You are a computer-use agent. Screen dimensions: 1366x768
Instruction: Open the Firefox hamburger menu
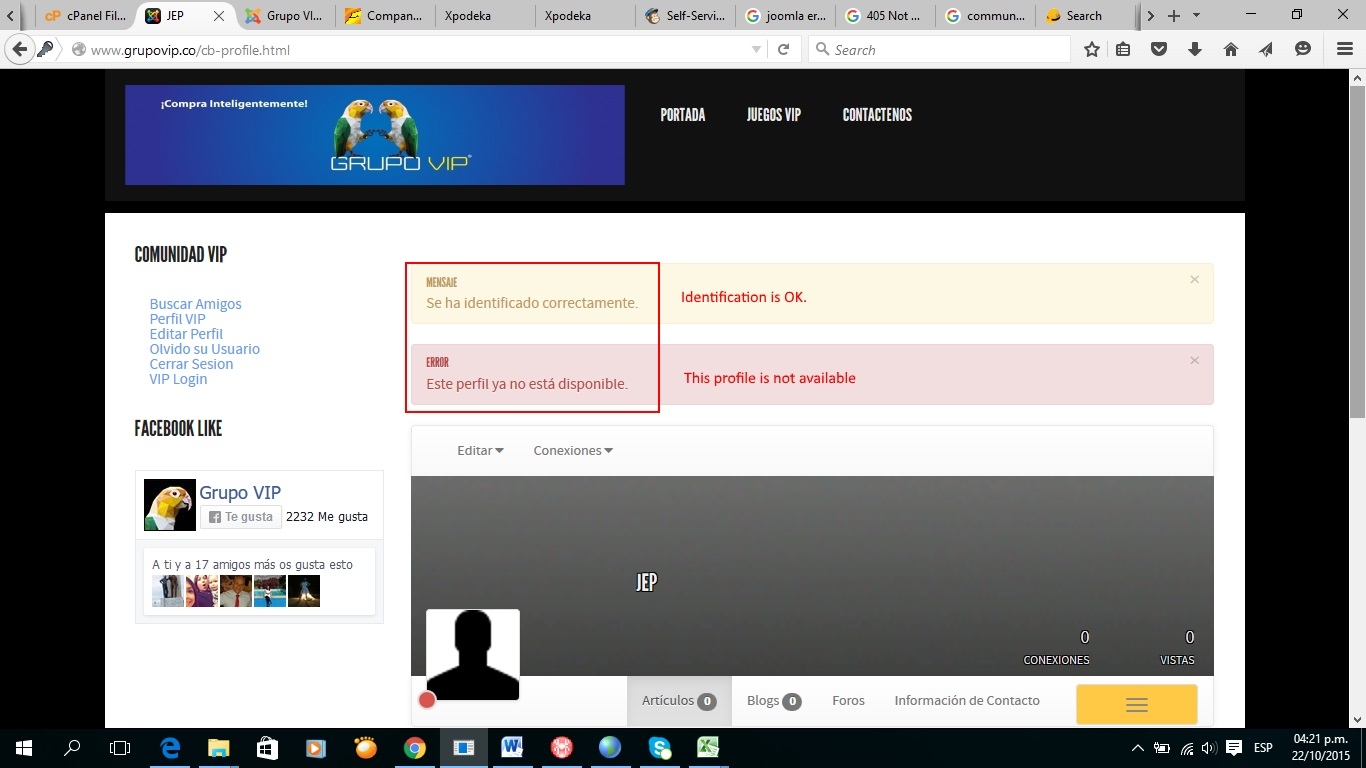tap(1345, 49)
